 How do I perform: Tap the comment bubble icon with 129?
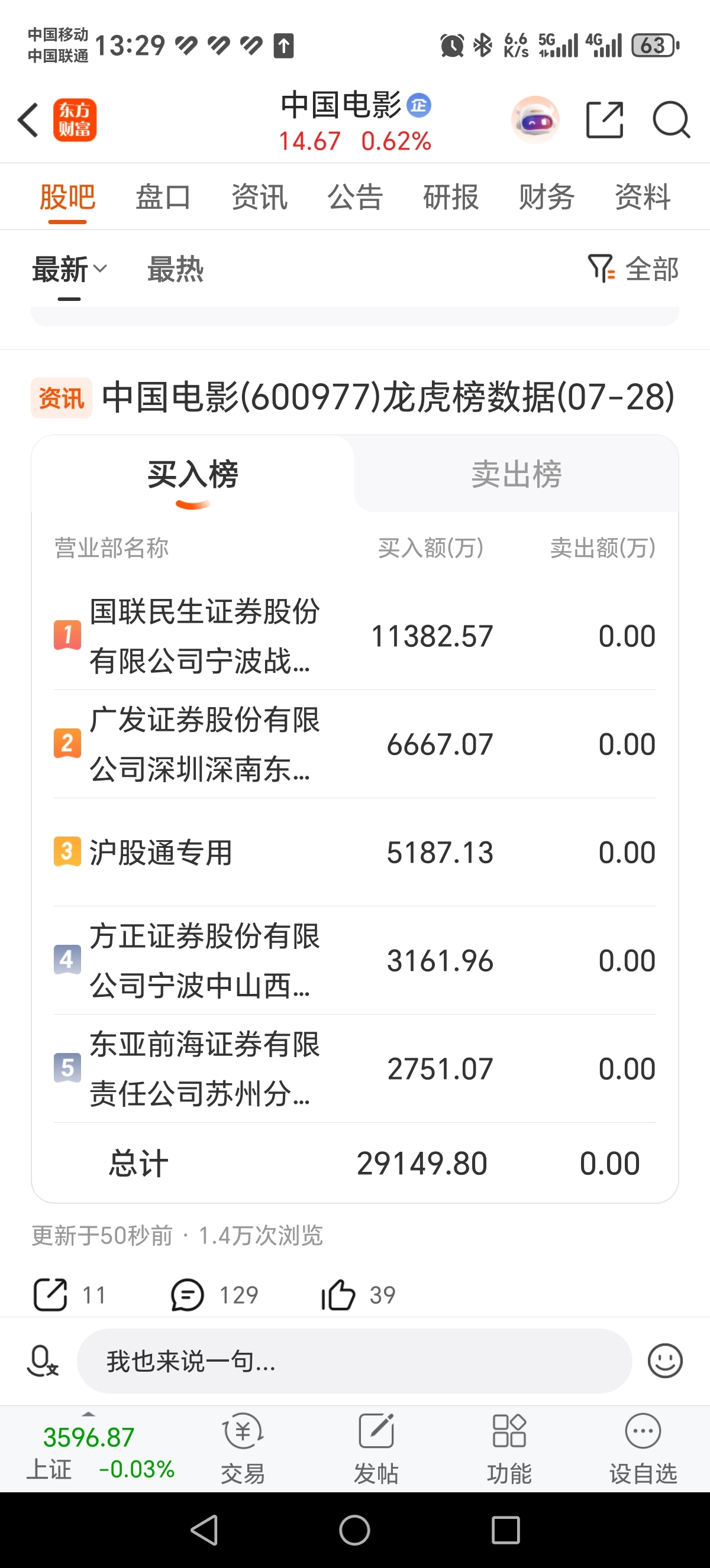click(x=187, y=1295)
